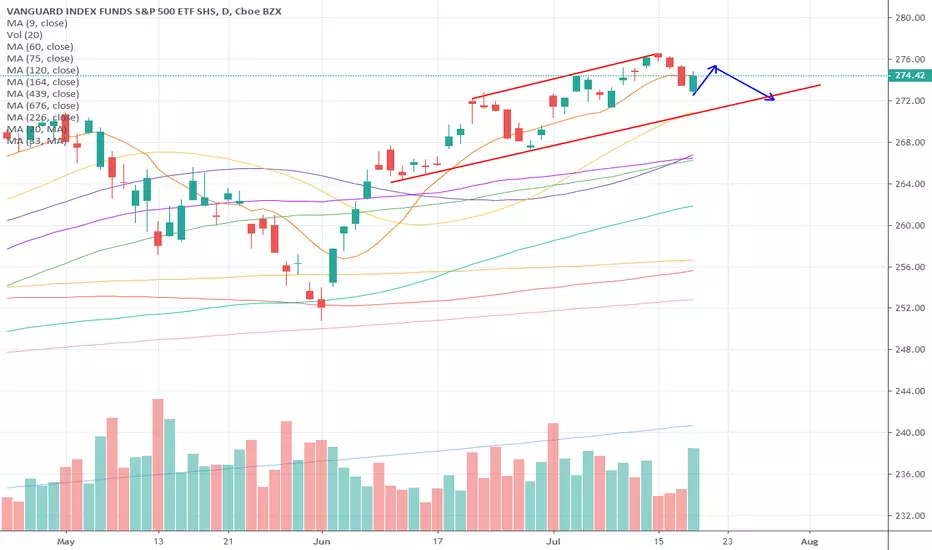
Task: Click the chart title Vanguard S&P 500 ETF
Action: click(144, 11)
